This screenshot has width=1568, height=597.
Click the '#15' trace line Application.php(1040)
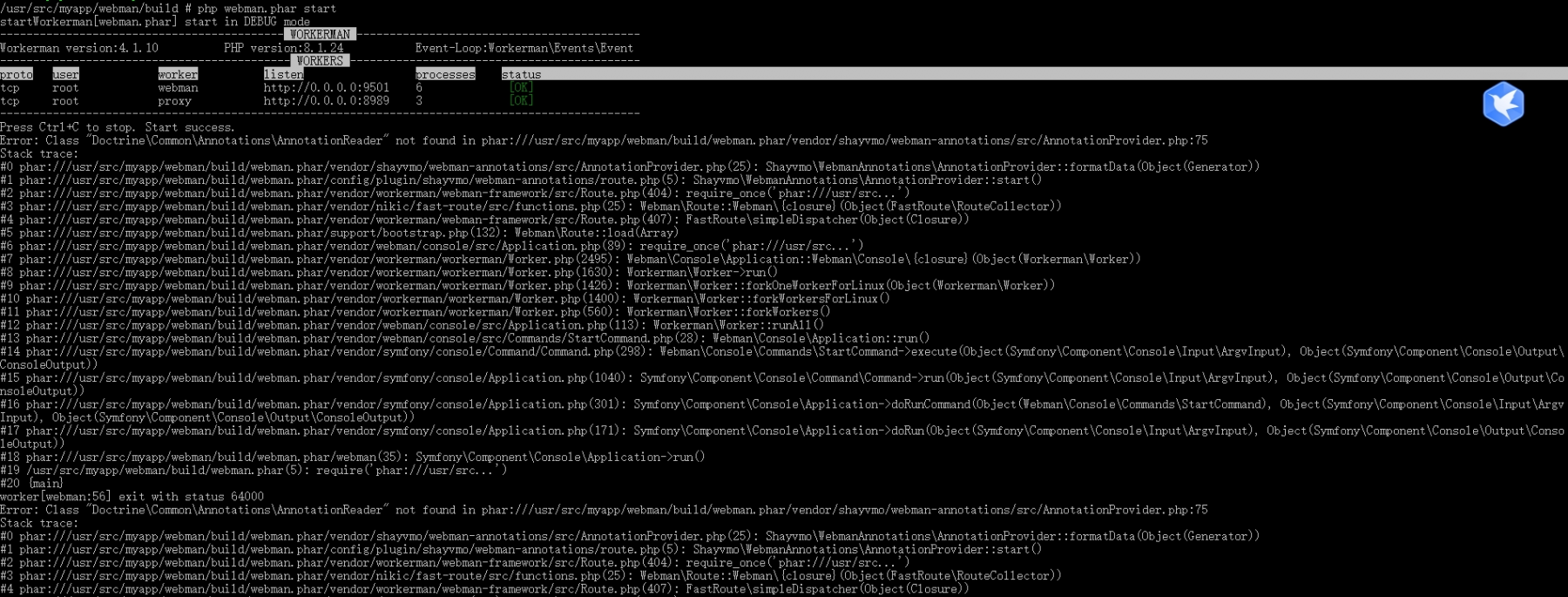782,384
